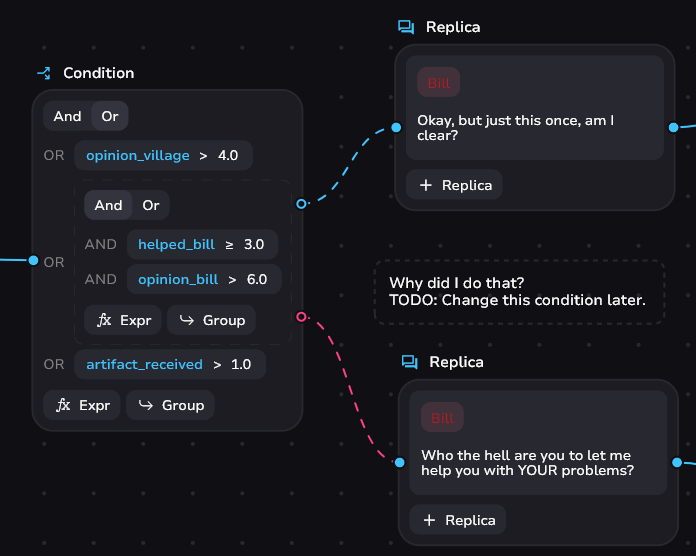Open the artifact_received variable selector
696x556 pixels.
144,365
